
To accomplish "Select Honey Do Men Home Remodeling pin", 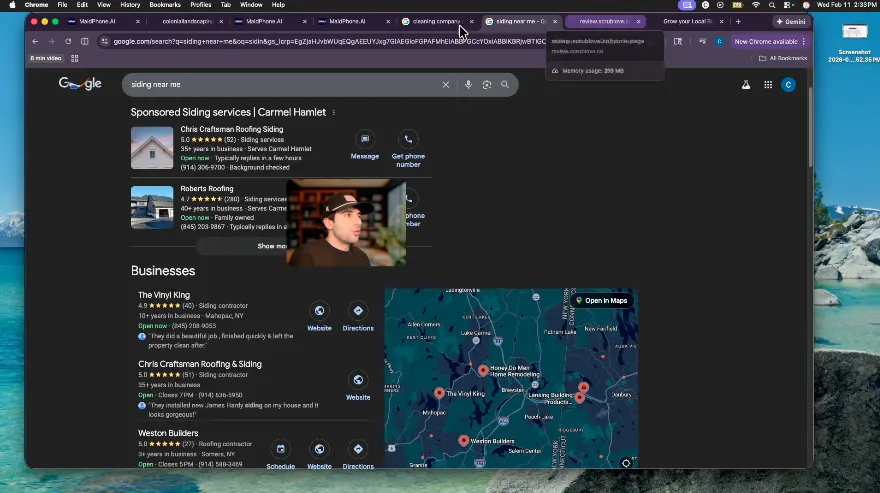I will pyautogui.click(x=483, y=369).
